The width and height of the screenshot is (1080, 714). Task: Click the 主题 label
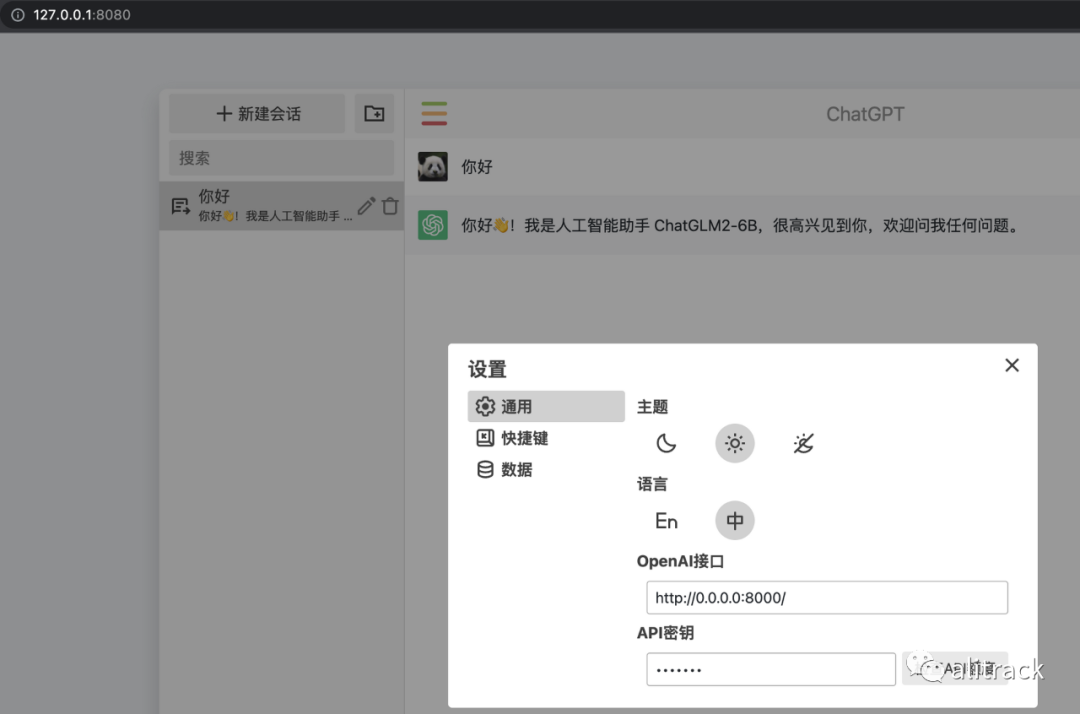coord(652,407)
